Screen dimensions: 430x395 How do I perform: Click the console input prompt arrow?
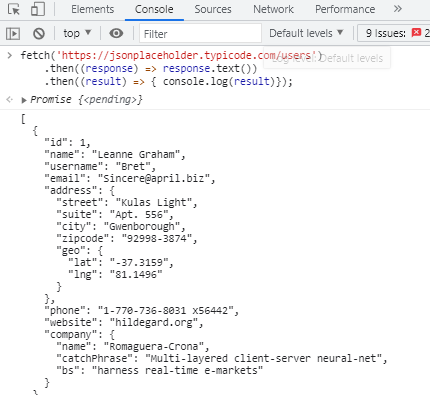(x=10, y=55)
